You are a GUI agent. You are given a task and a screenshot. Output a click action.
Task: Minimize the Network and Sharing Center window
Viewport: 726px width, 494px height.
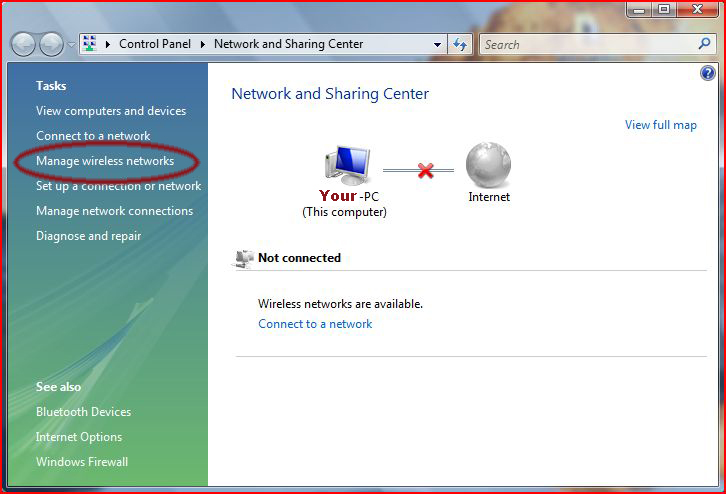pos(640,9)
